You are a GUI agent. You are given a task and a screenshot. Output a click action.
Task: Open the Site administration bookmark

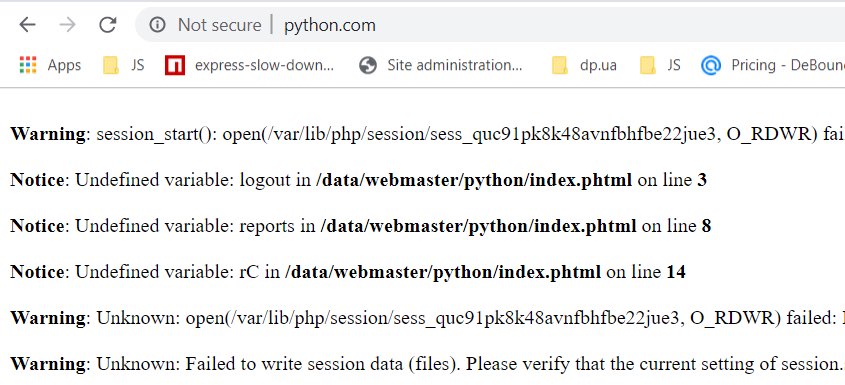tap(454, 65)
